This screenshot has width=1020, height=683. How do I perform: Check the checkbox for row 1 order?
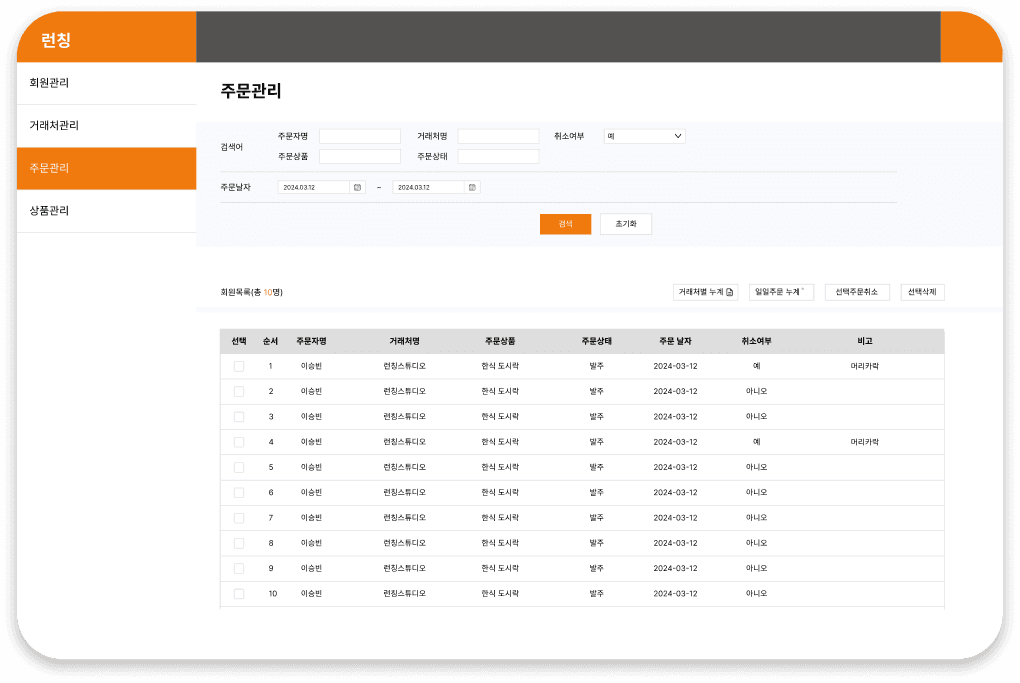coord(238,366)
